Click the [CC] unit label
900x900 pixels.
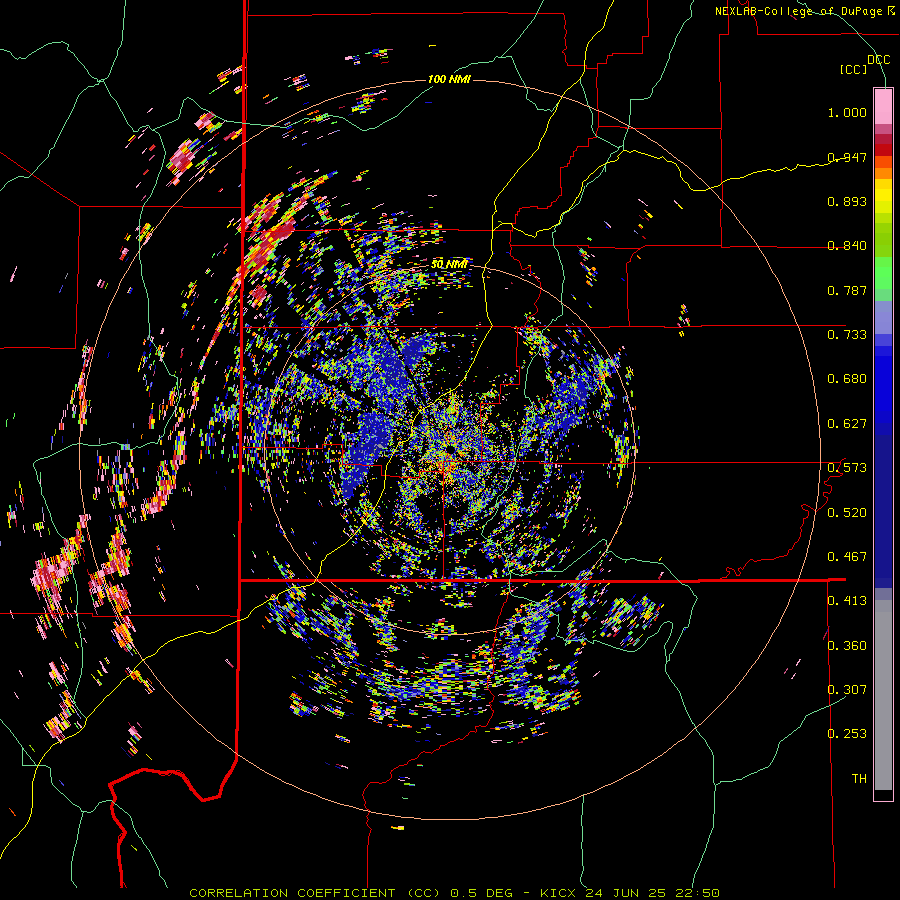854,69
